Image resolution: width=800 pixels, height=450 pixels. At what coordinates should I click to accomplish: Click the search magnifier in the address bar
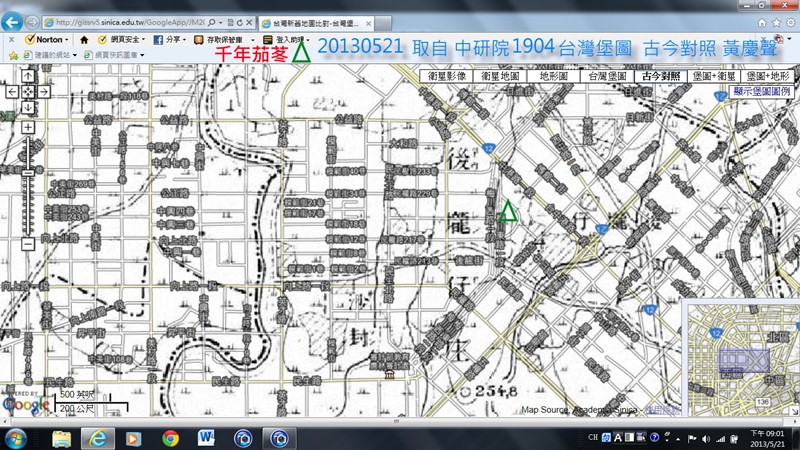[212, 22]
